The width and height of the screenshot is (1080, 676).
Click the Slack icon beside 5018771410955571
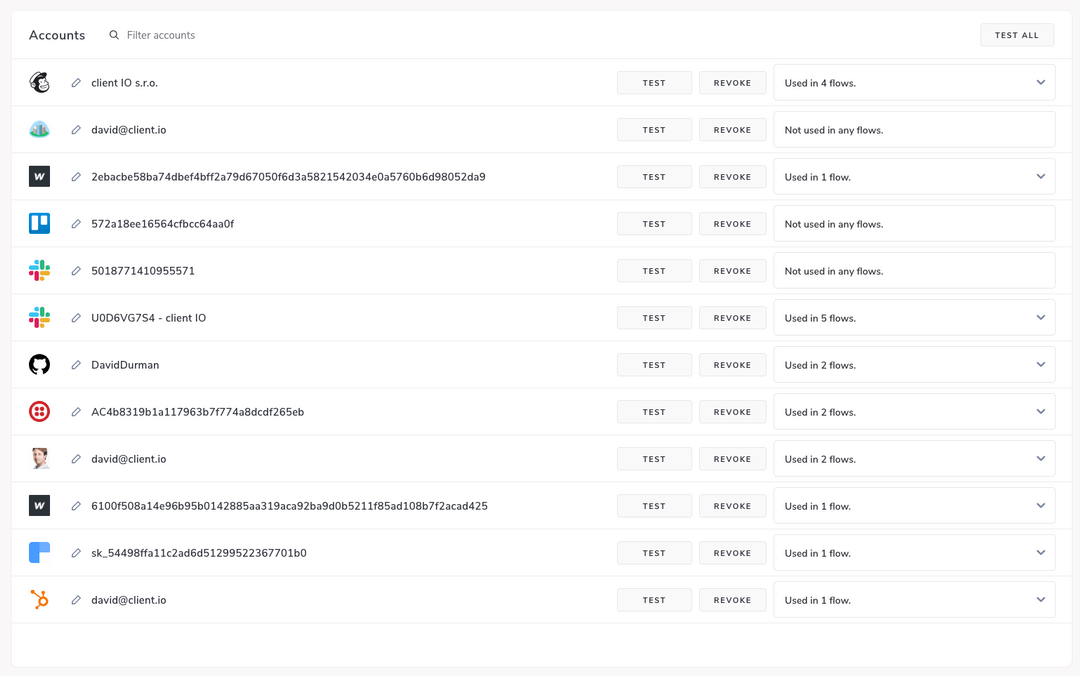[39, 270]
